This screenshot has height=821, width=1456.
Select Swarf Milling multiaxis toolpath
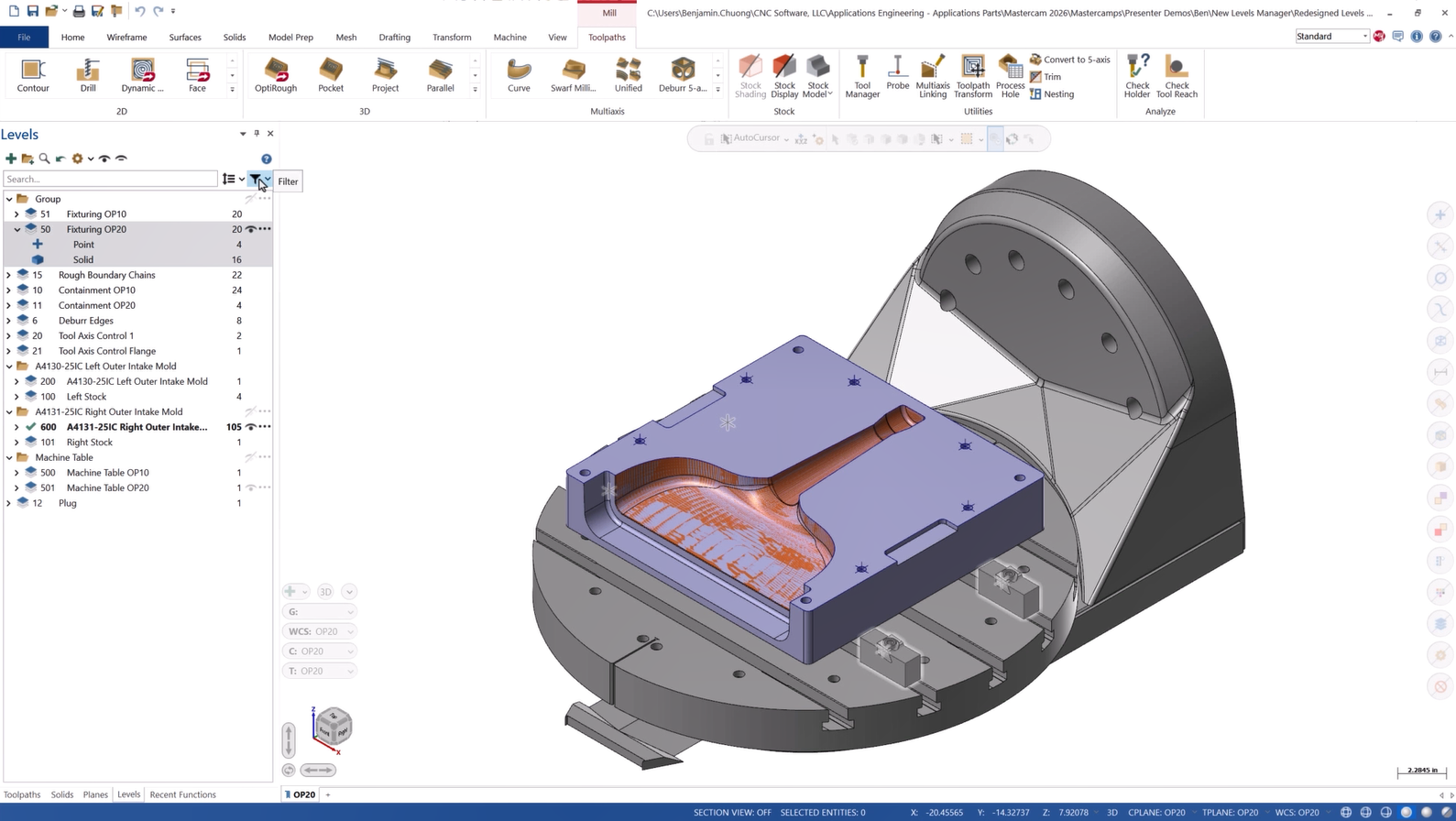point(574,75)
